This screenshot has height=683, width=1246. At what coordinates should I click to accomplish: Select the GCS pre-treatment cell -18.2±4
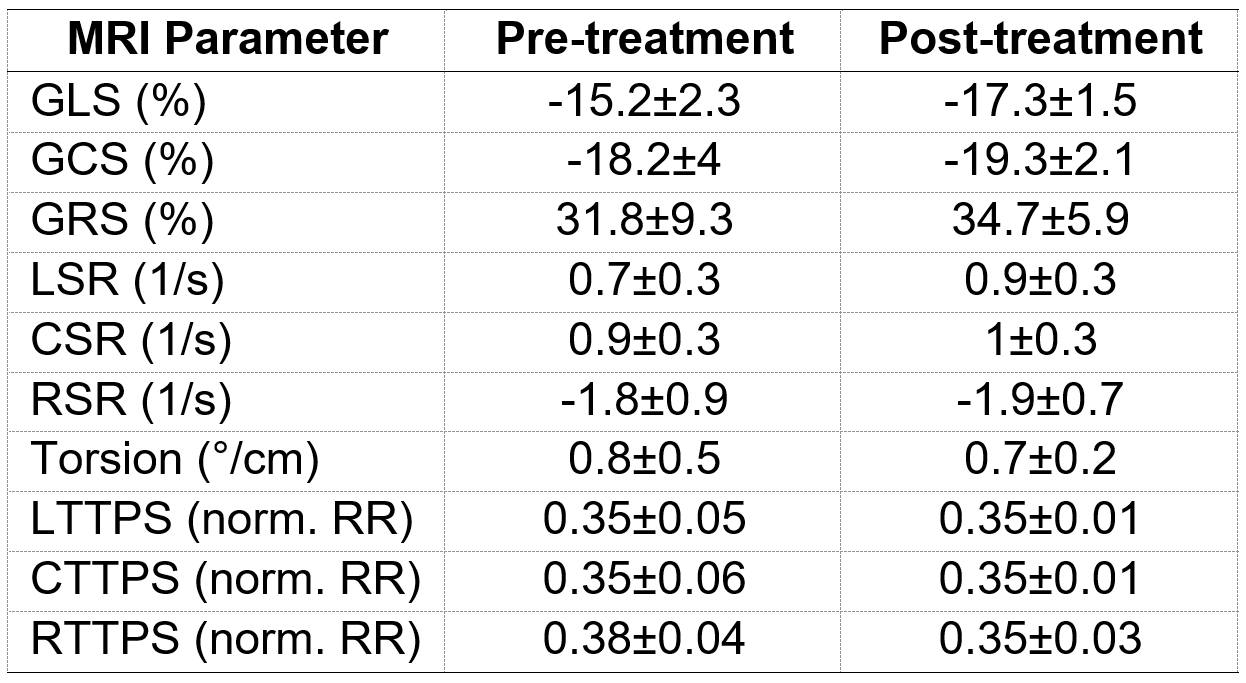point(645,161)
